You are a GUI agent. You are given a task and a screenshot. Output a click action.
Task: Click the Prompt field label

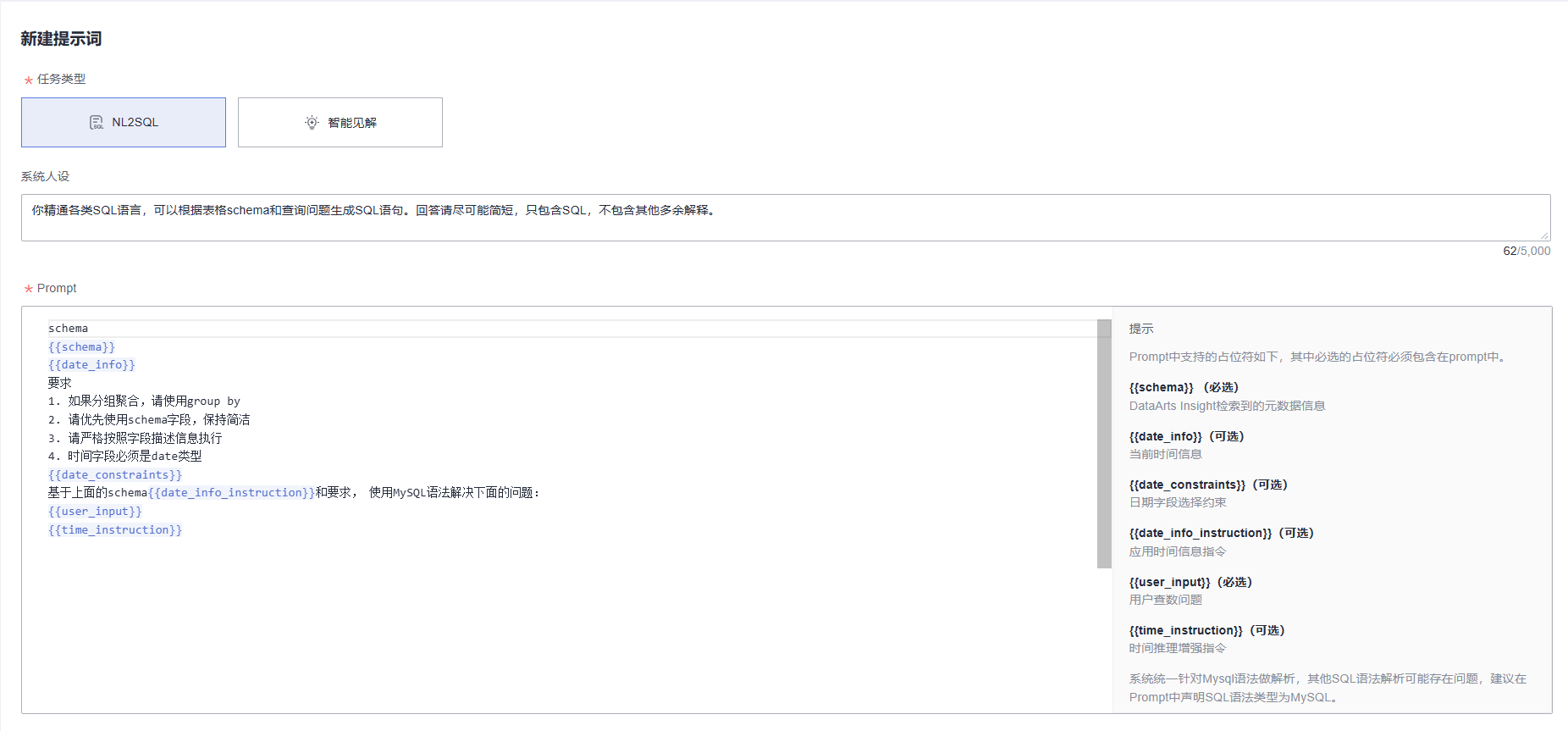coord(57,288)
